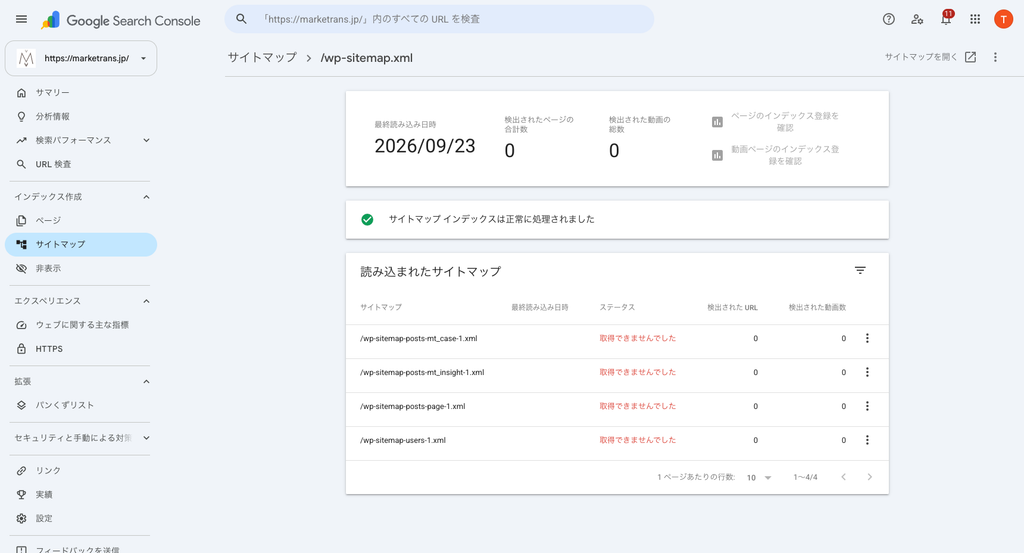
Task: Open options for wp-sitemap-posts-page-1.xml row
Action: pos(867,406)
